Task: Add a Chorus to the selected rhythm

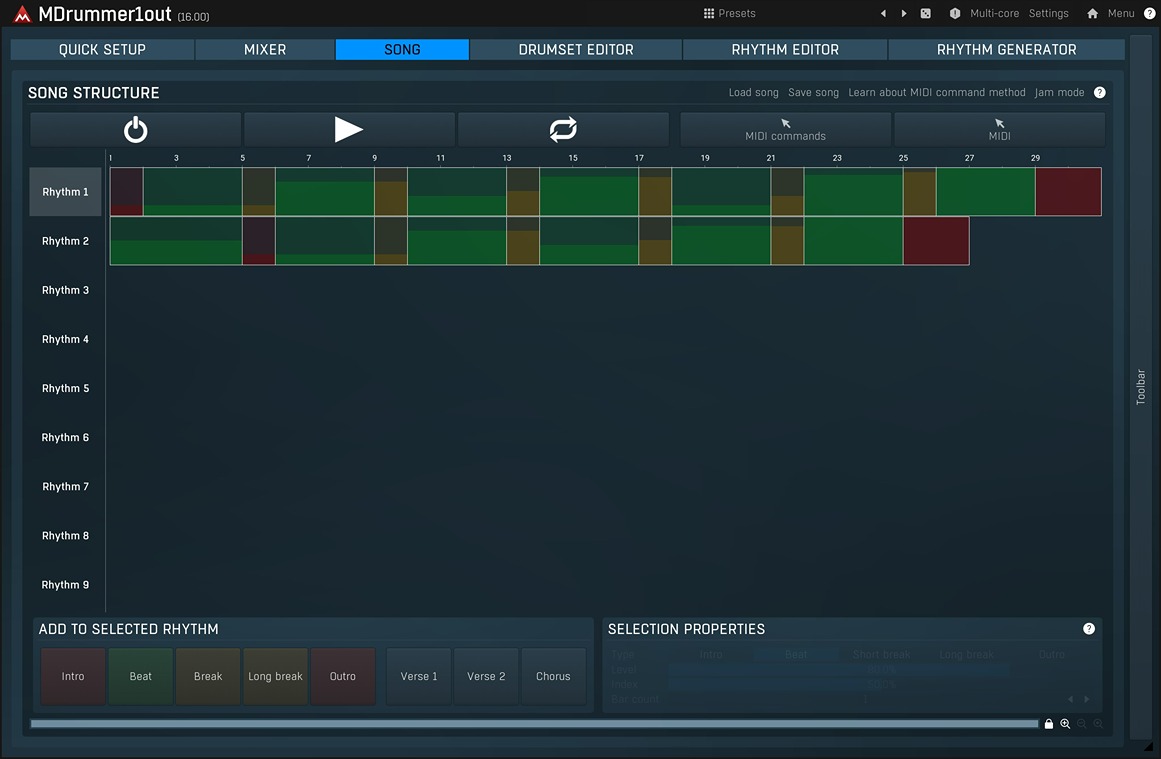Action: point(553,676)
